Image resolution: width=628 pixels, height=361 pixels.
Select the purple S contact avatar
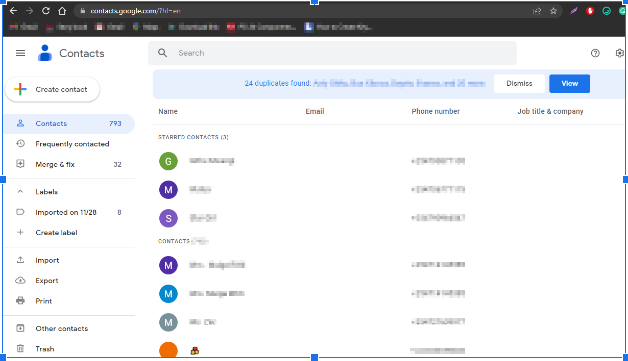pyautogui.click(x=168, y=218)
